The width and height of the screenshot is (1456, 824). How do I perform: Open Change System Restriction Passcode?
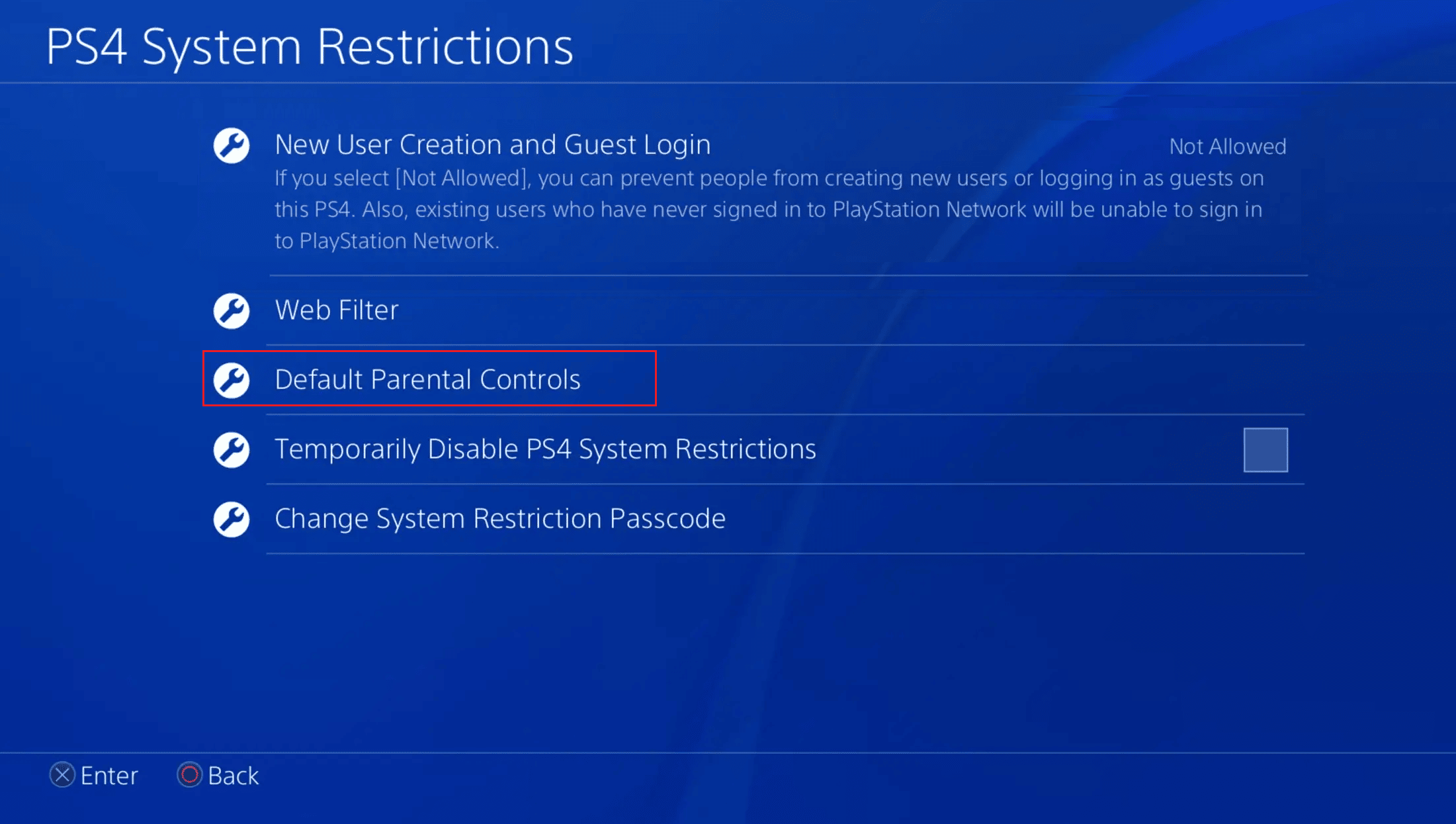pyautogui.click(x=499, y=519)
